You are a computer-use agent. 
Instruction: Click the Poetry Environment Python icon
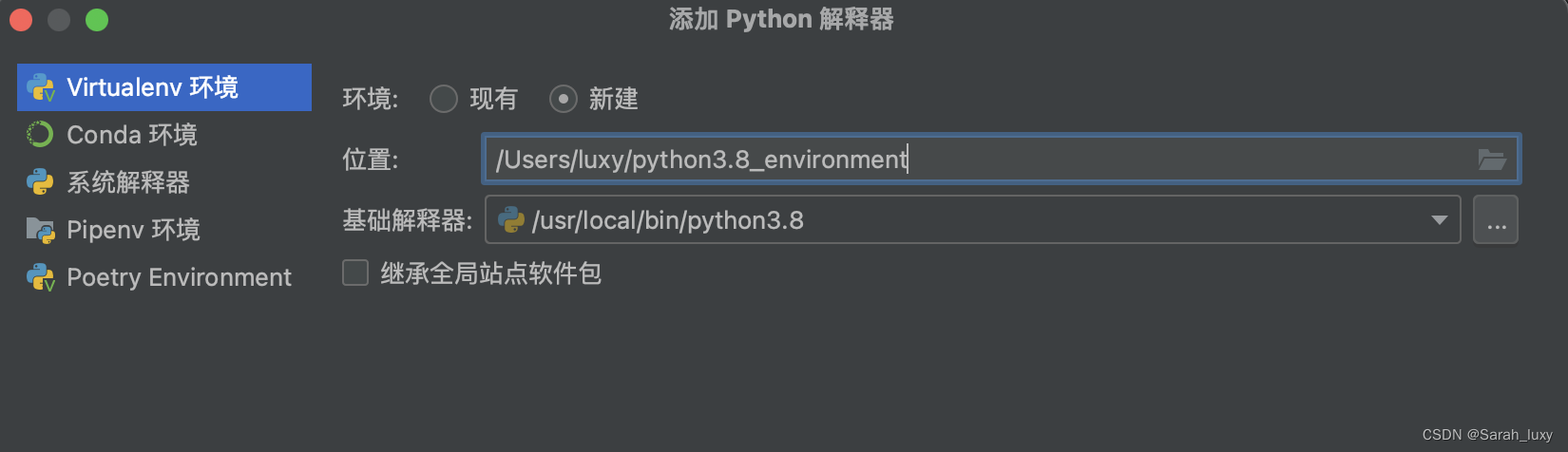(x=41, y=277)
